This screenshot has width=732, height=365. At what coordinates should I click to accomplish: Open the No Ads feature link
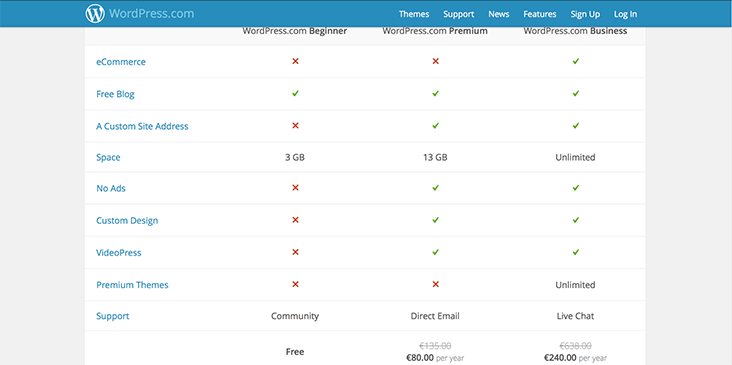111,189
